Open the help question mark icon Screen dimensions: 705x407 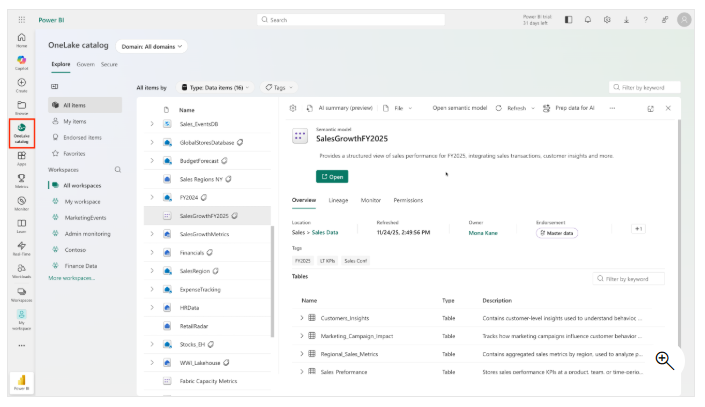tap(646, 20)
